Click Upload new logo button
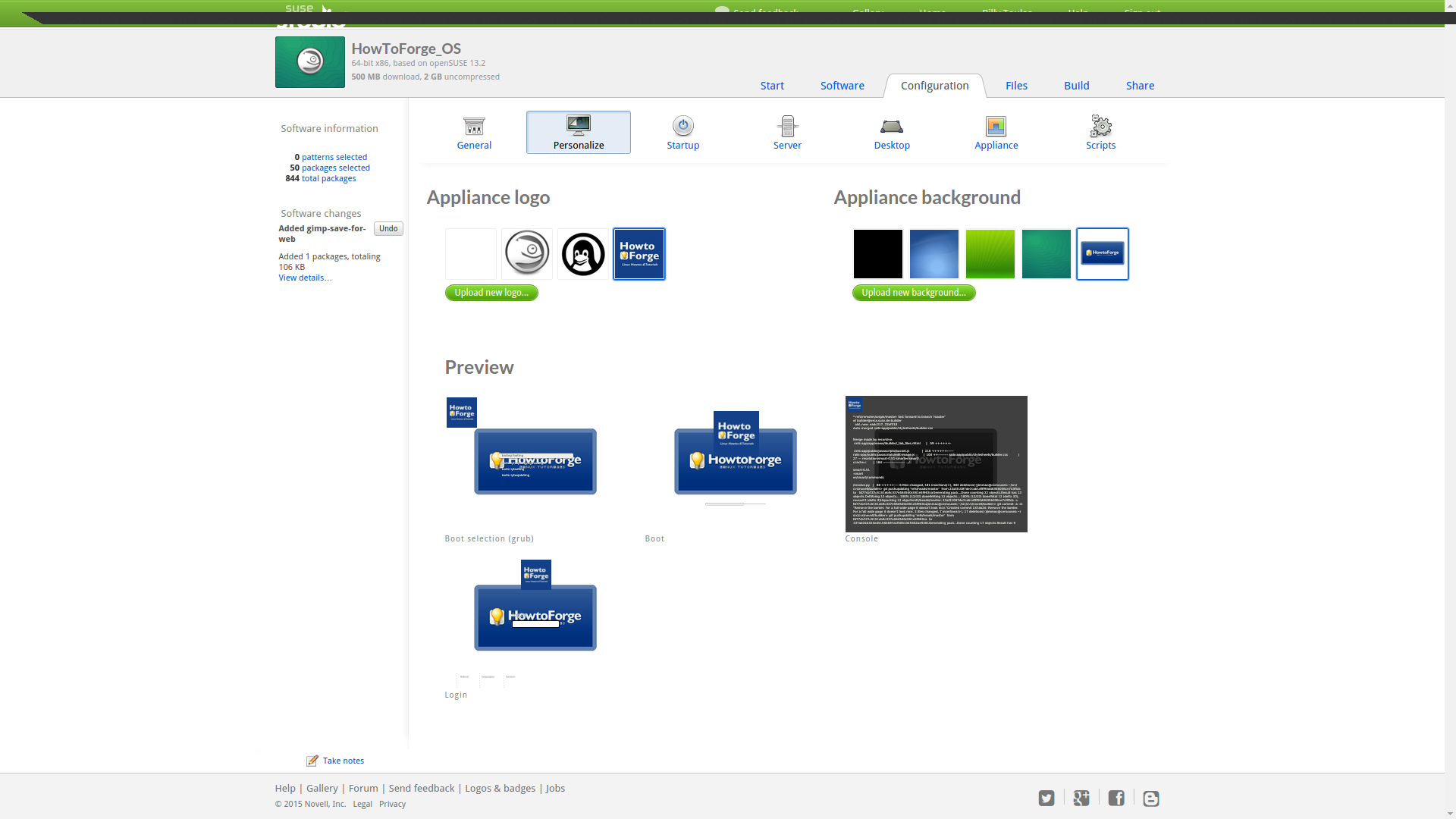The image size is (1456, 819). [x=491, y=293]
